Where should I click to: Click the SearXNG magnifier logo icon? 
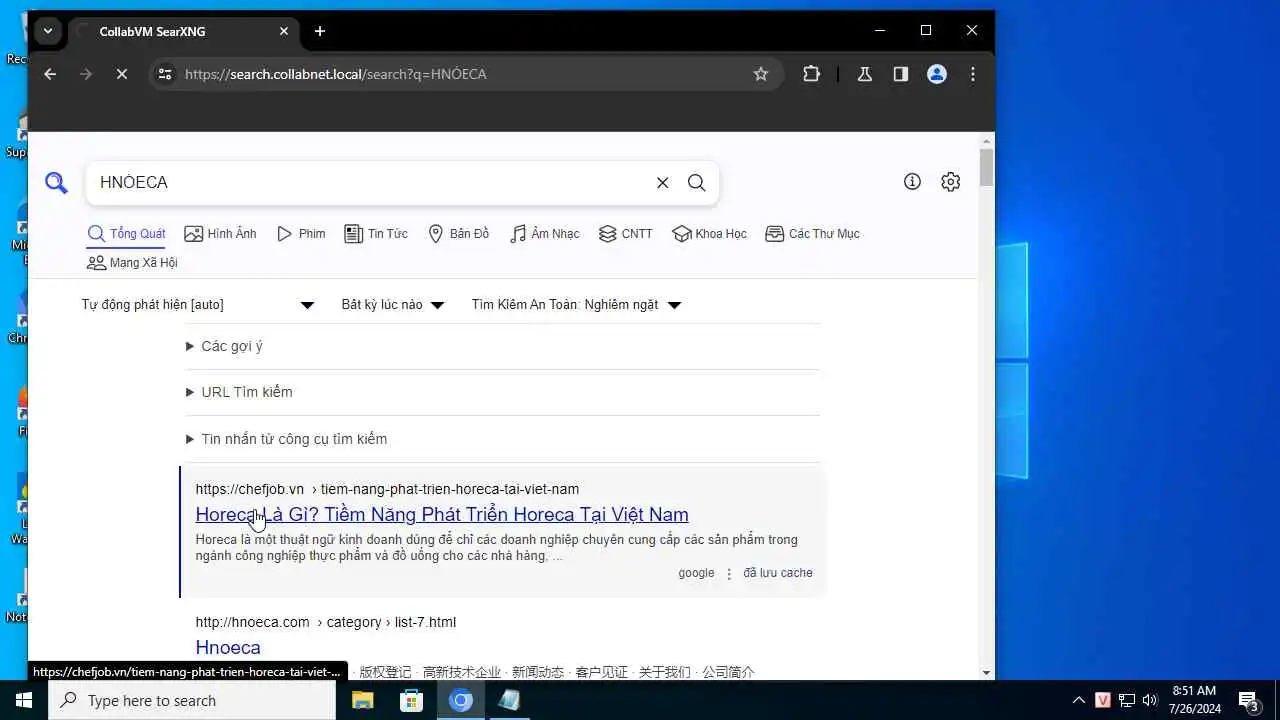coord(56,182)
